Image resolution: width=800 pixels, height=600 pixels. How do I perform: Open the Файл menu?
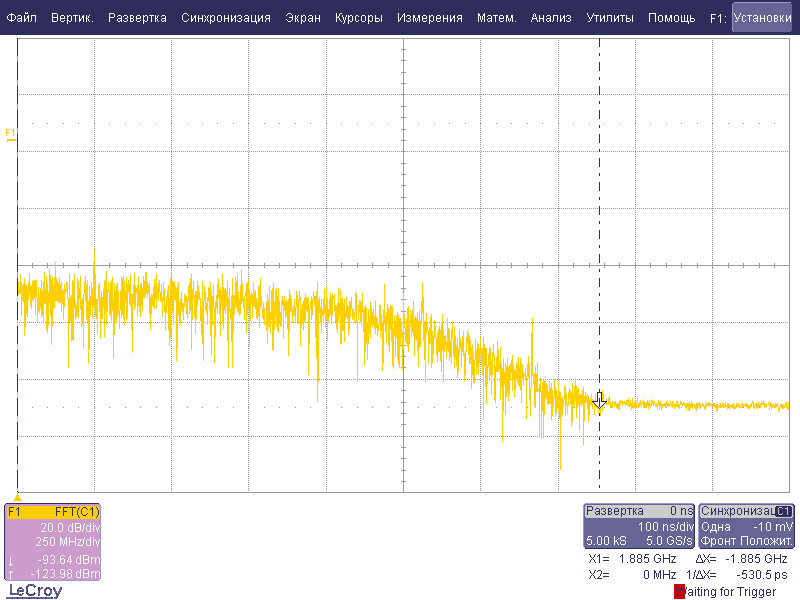pos(21,18)
